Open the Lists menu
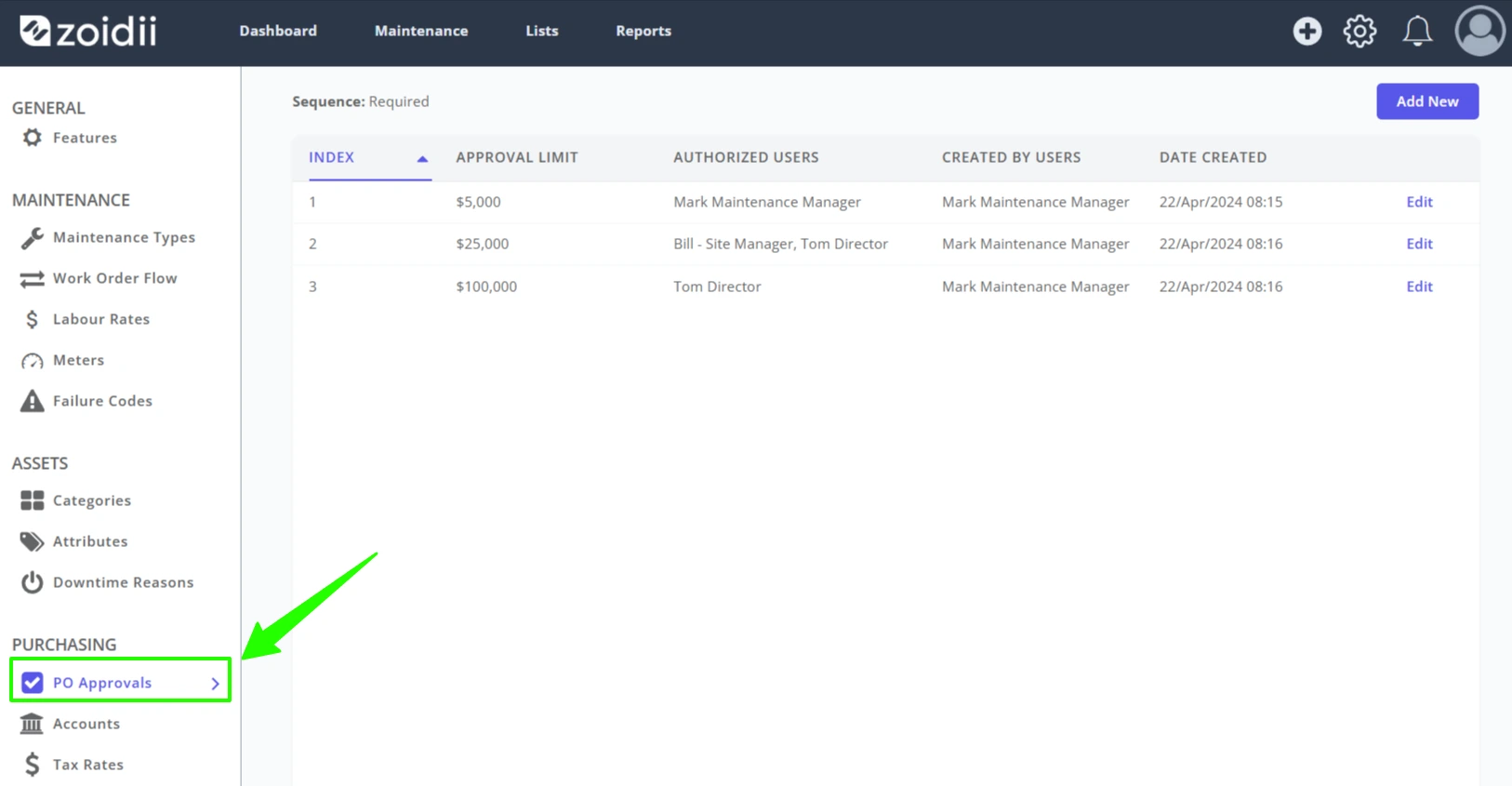1512x786 pixels. click(542, 31)
